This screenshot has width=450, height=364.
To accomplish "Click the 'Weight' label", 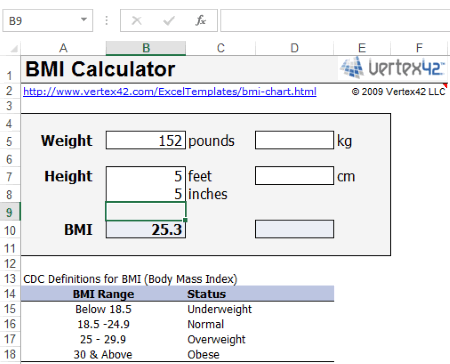I will pyautogui.click(x=67, y=141).
